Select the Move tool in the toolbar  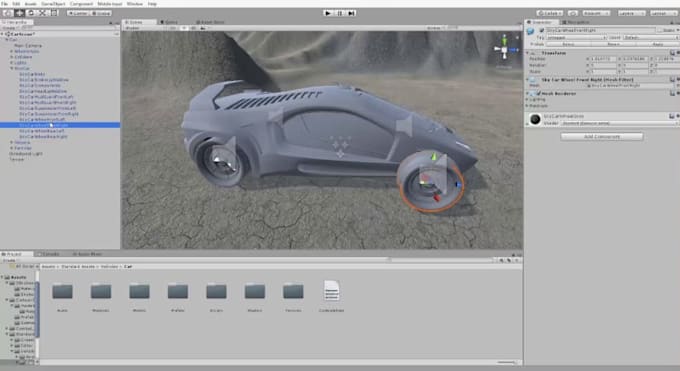[19, 13]
